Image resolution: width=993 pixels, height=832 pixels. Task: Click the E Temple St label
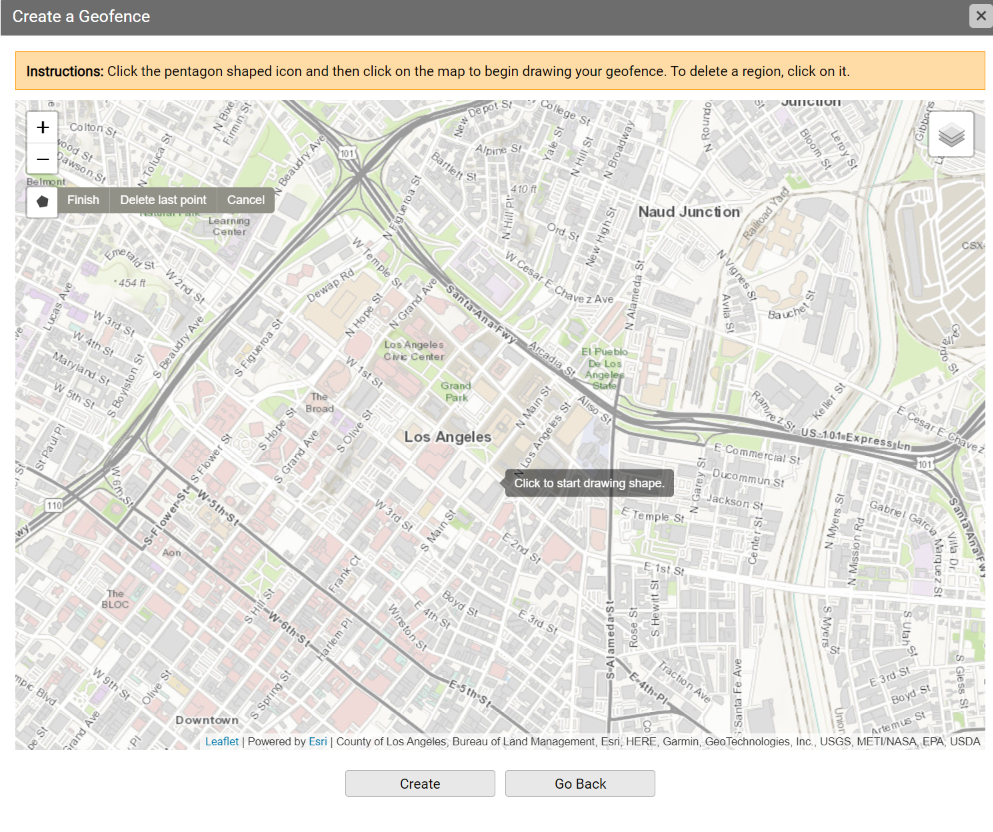[x=652, y=515]
